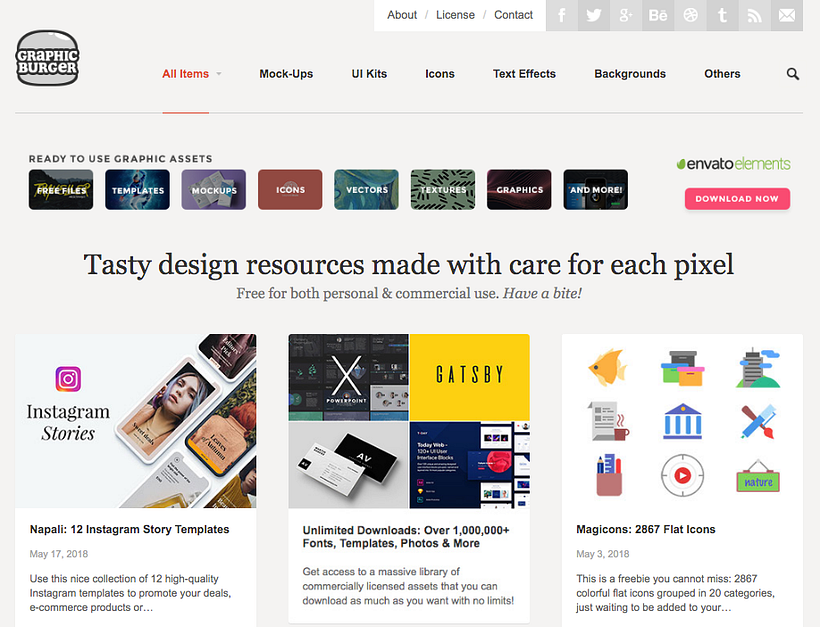Open the email envelope icon
The image size is (820, 627).
[x=787, y=15]
